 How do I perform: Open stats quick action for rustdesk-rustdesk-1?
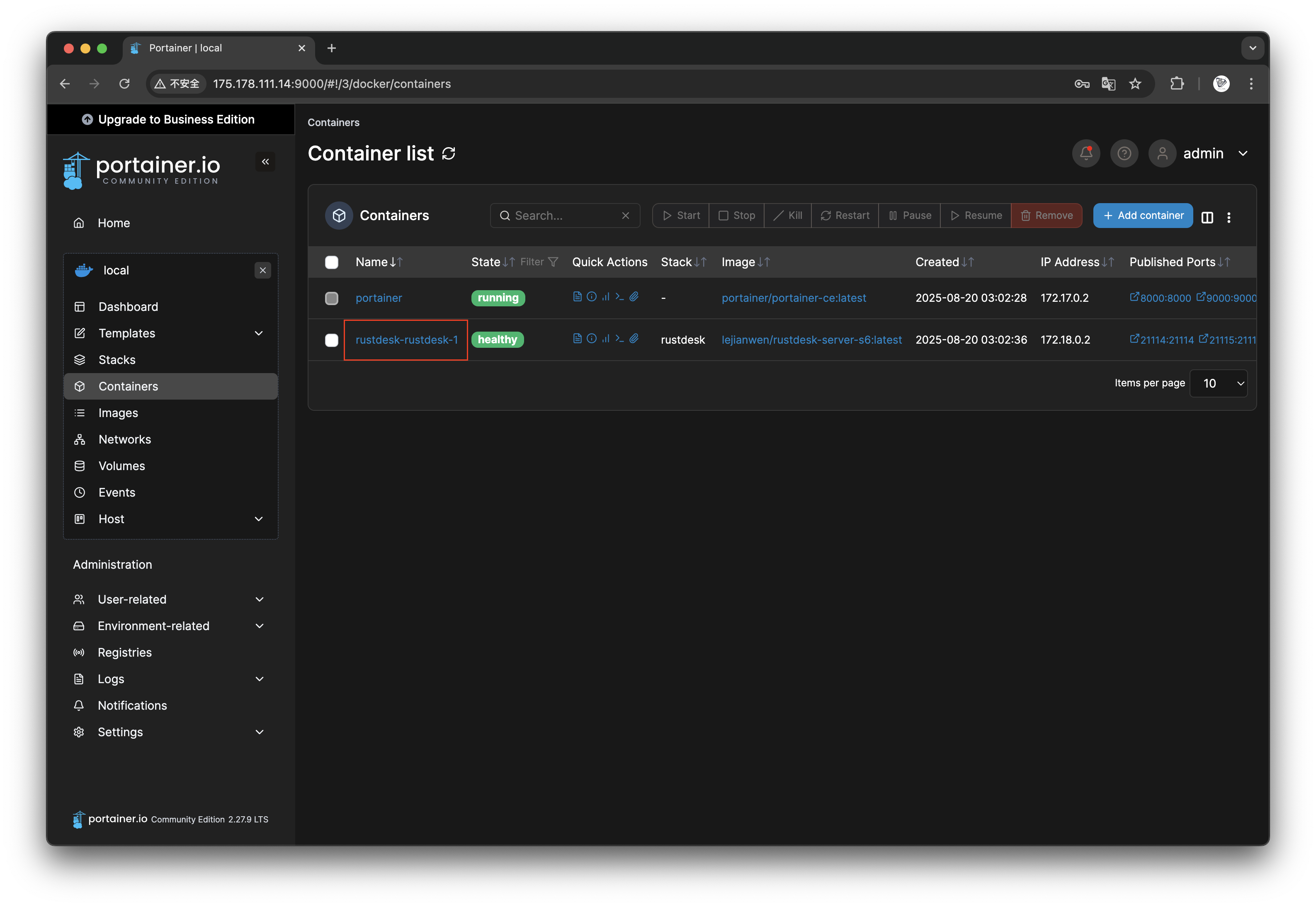[x=605, y=339]
